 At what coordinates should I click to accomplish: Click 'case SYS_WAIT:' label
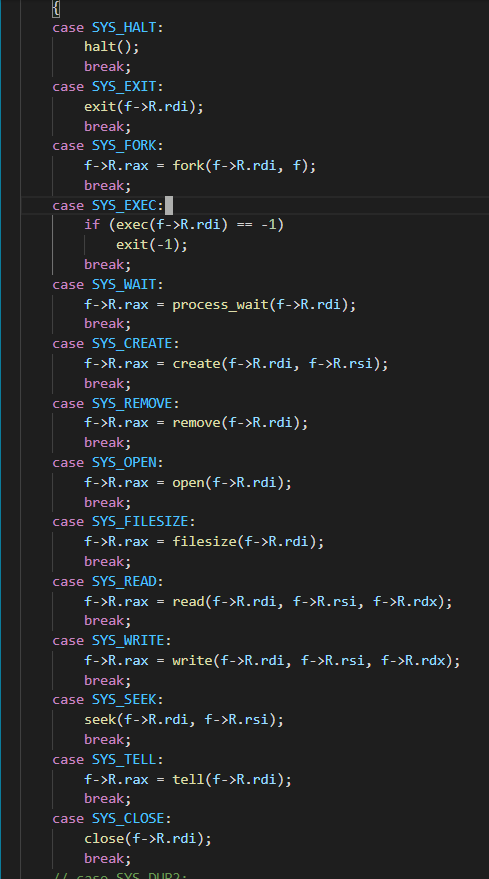coord(108,285)
